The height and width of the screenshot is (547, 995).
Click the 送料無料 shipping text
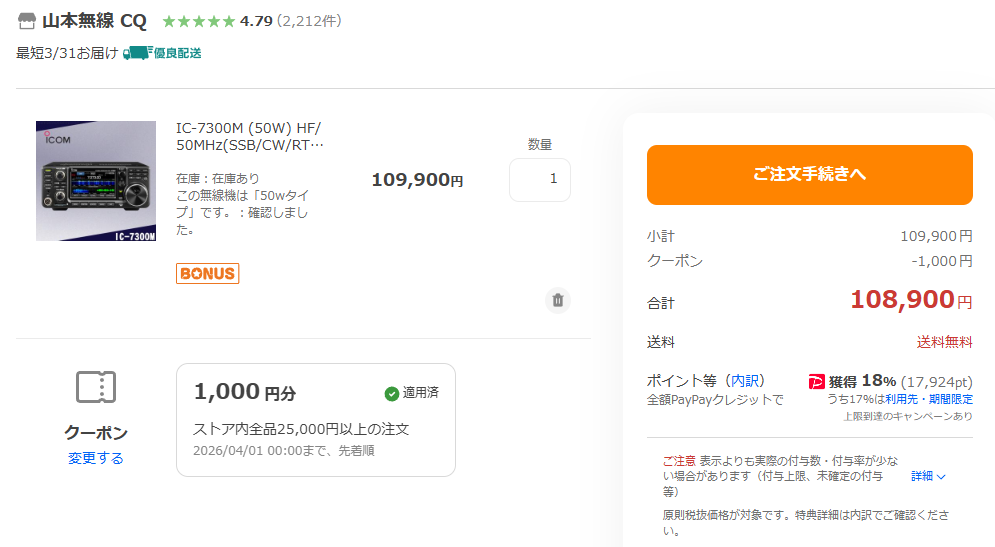click(x=944, y=342)
